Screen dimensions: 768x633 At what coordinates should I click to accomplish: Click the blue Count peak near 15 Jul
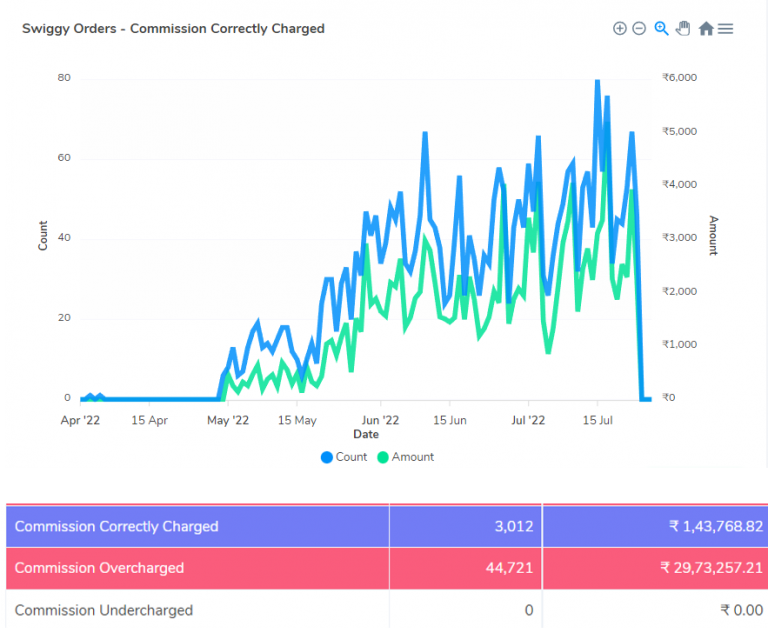point(597,81)
